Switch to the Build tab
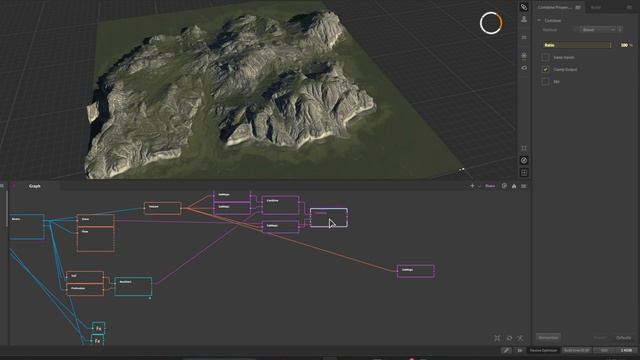640x360 pixels. (x=596, y=7)
